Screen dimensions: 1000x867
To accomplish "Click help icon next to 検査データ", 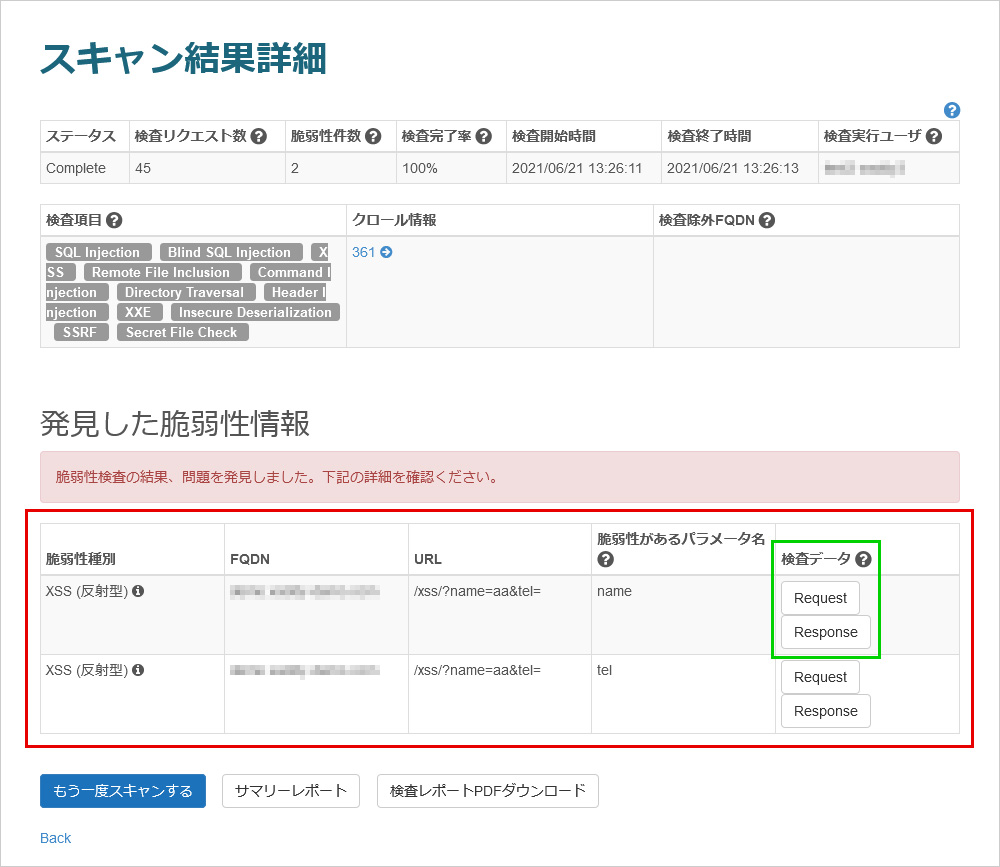I will 863,559.
